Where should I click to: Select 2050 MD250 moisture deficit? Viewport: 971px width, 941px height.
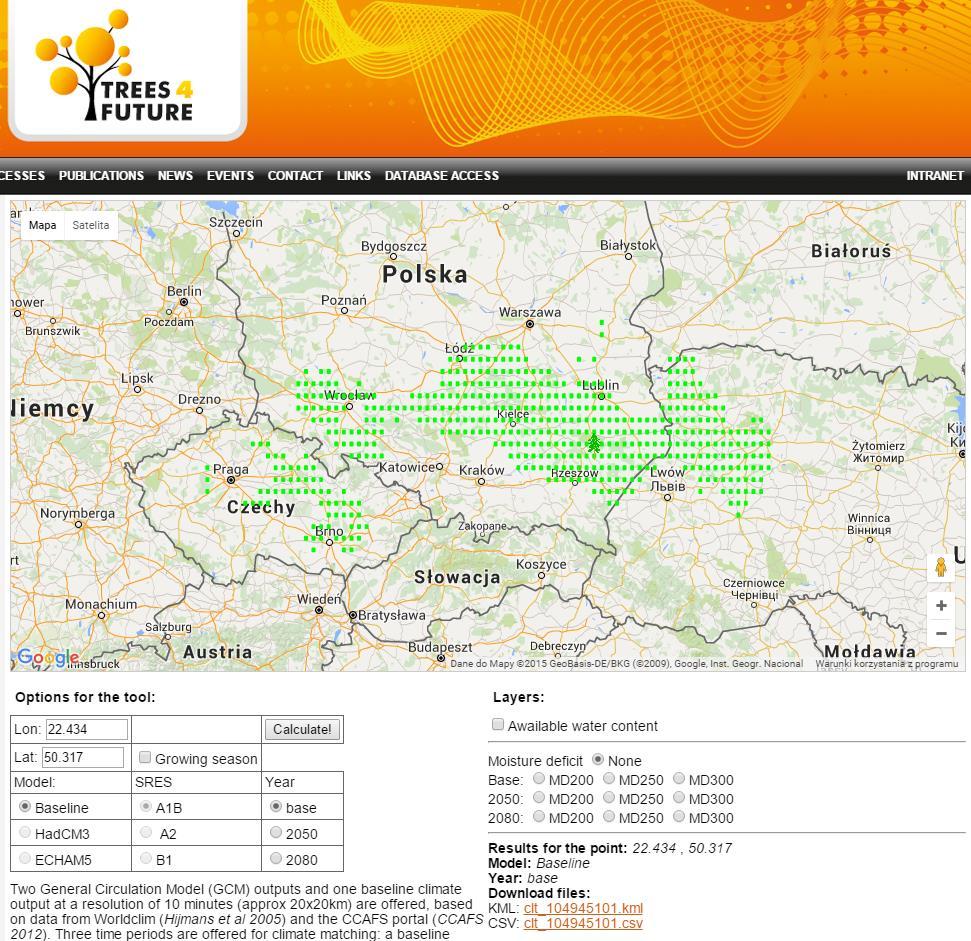(x=609, y=797)
